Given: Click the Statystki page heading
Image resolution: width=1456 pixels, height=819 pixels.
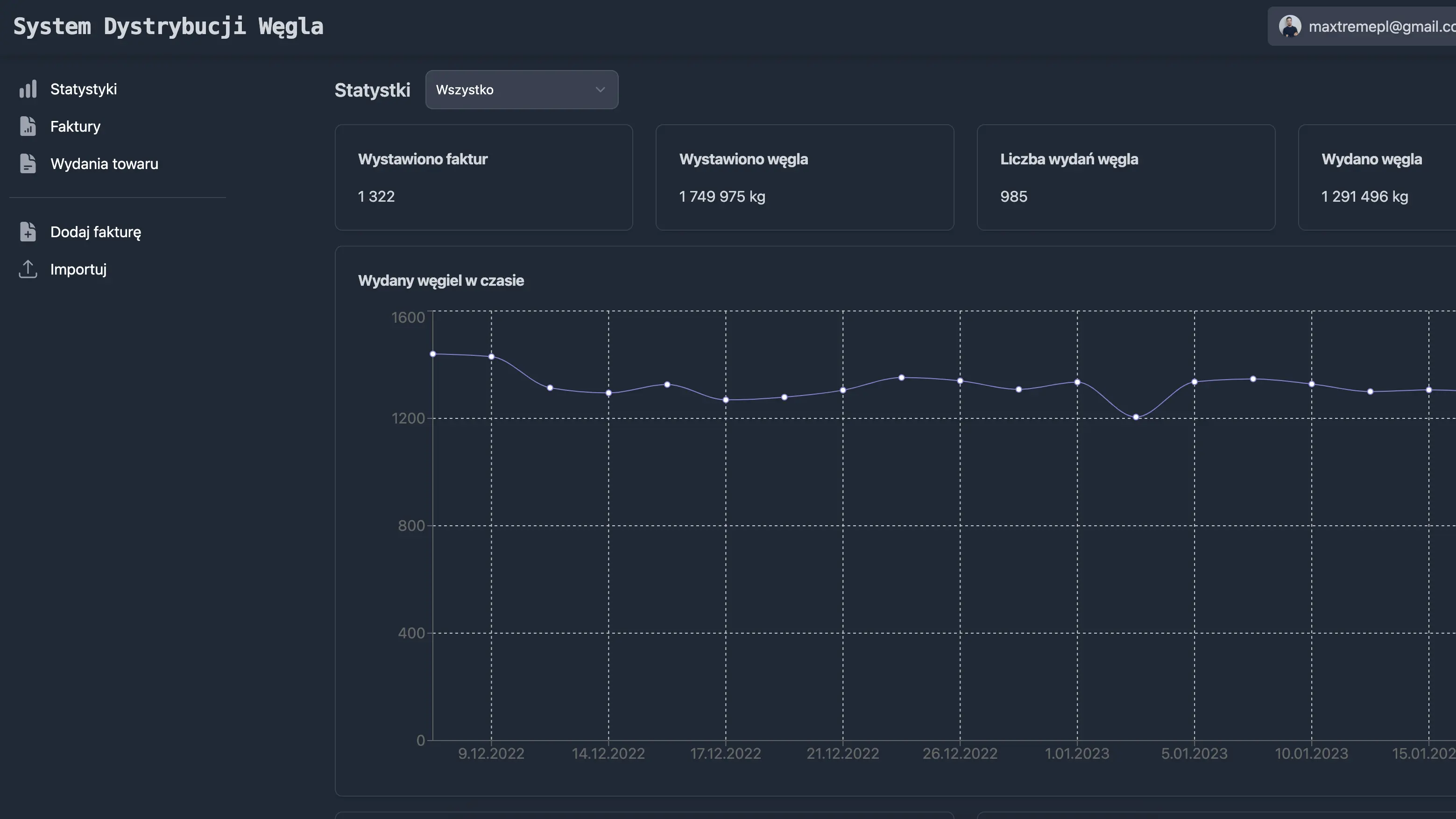Looking at the screenshot, I should point(373,90).
